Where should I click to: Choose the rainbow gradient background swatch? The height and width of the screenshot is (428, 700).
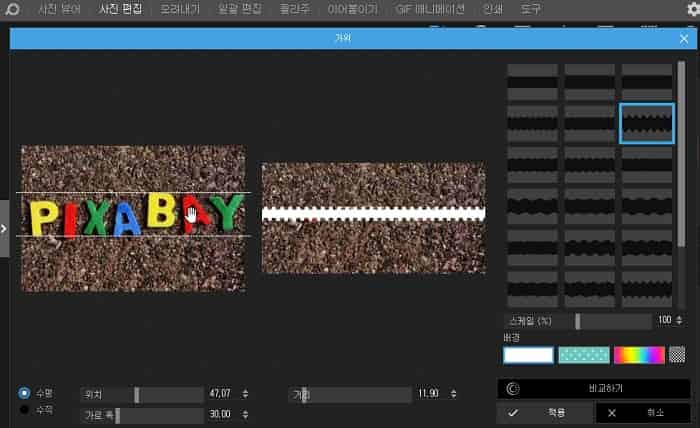tap(639, 356)
